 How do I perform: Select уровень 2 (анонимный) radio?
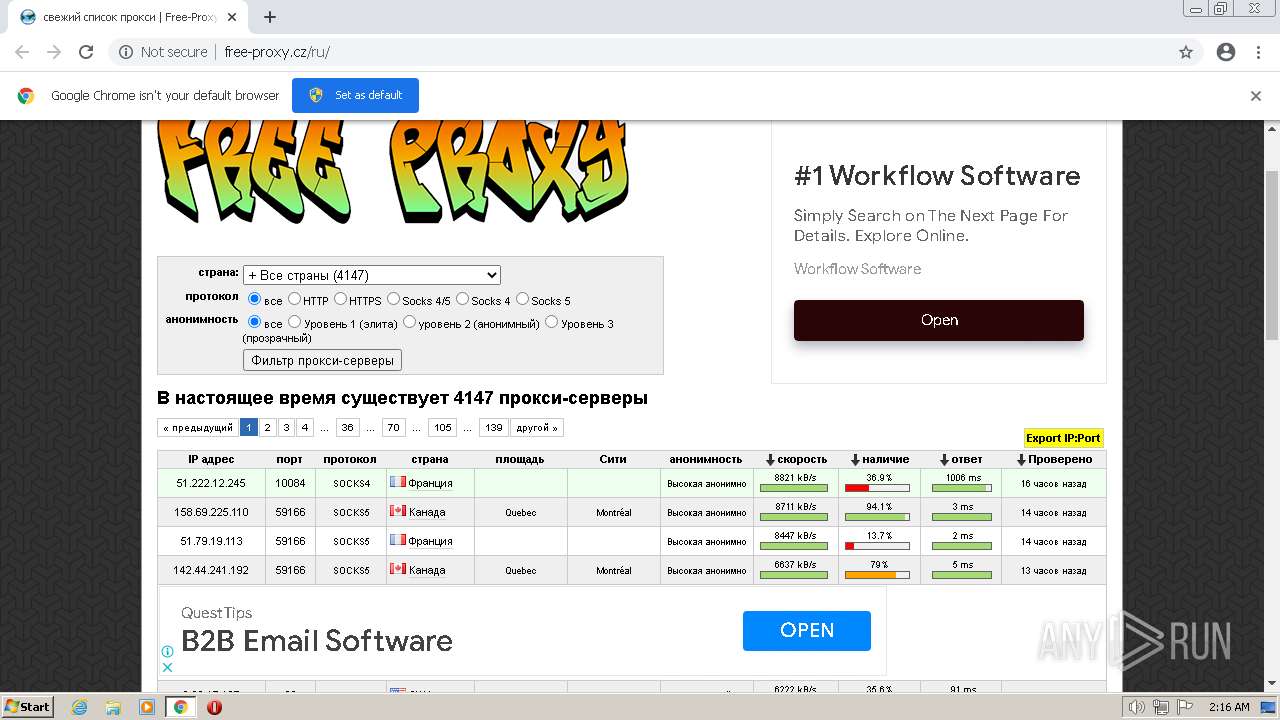tap(409, 322)
